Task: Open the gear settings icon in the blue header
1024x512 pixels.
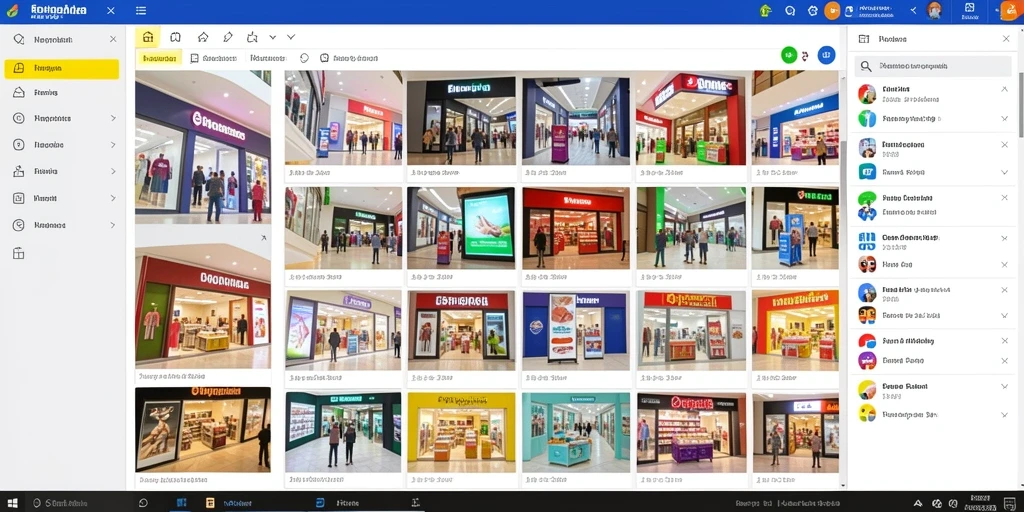Action: [812, 10]
